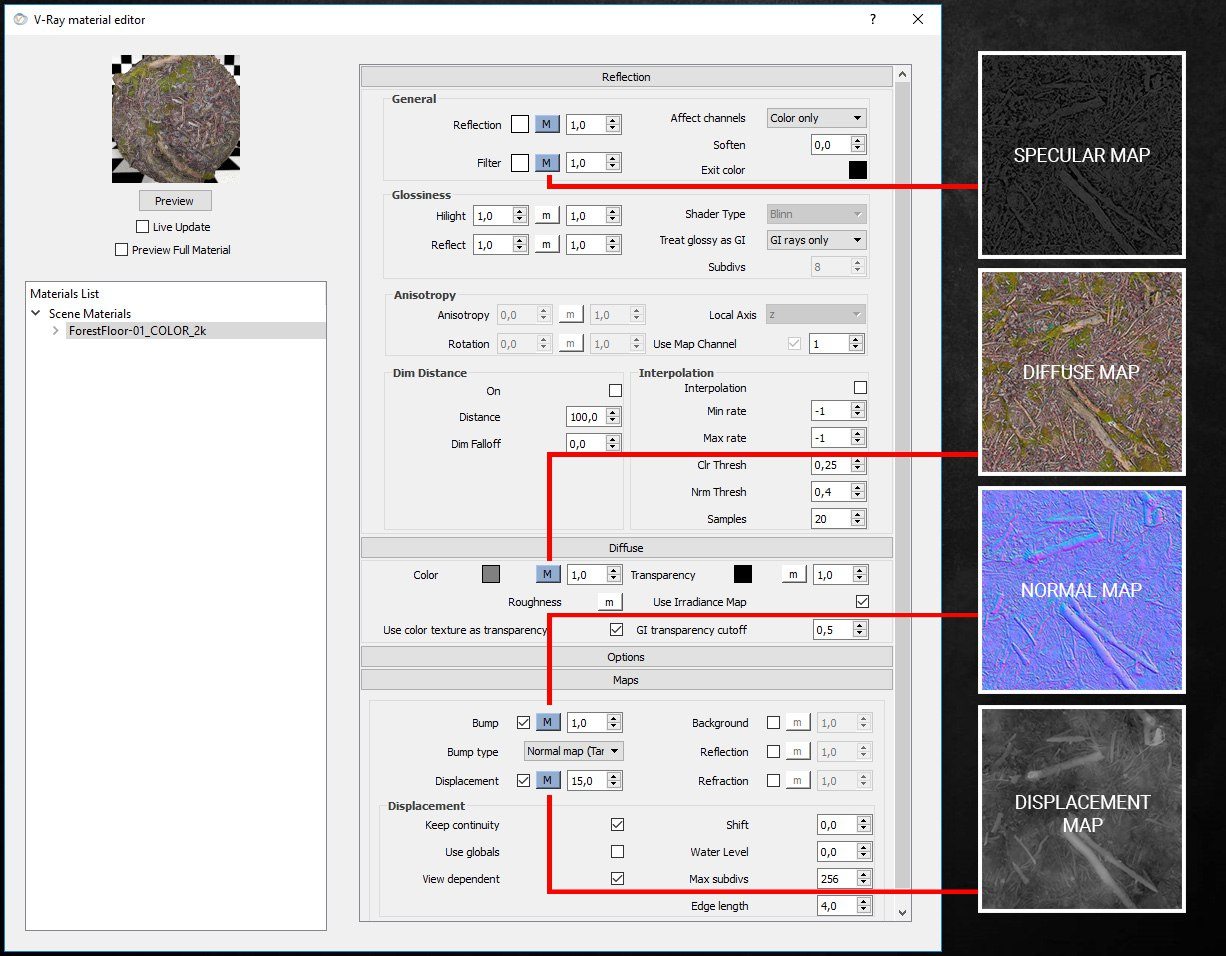Enable Preview Full Material checkbox
Image resolution: width=1226 pixels, height=956 pixels.
[x=122, y=250]
